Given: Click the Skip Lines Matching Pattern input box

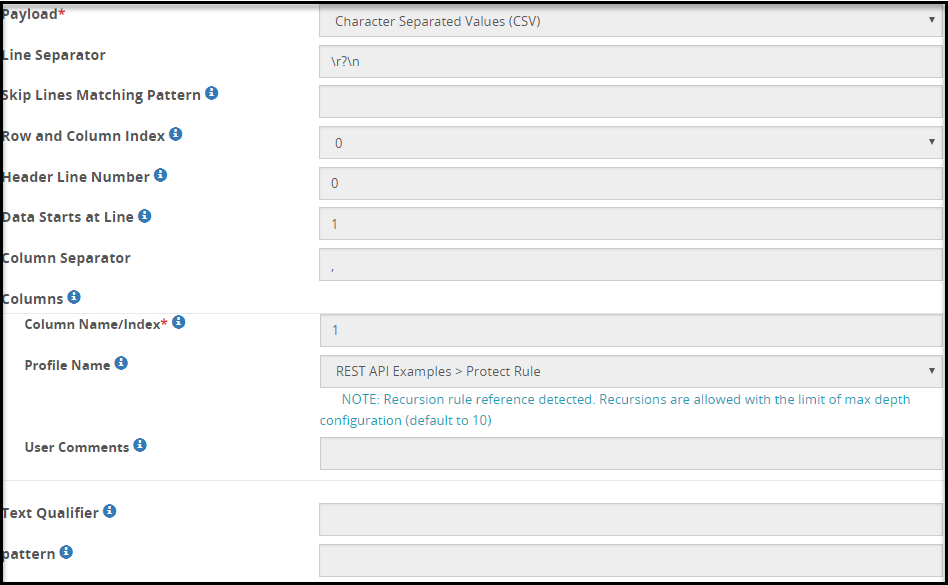Looking at the screenshot, I should point(630,101).
